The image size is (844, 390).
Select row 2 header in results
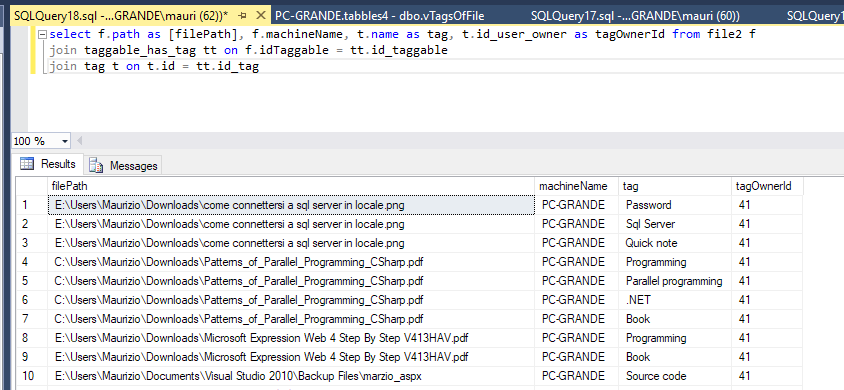[31, 224]
